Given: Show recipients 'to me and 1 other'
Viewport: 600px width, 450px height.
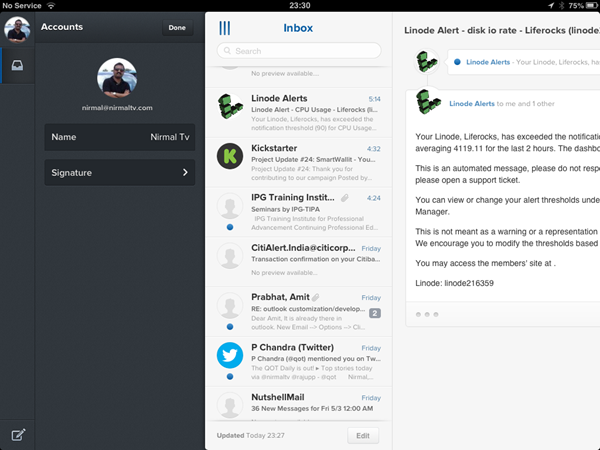Looking at the screenshot, I should (x=525, y=104).
